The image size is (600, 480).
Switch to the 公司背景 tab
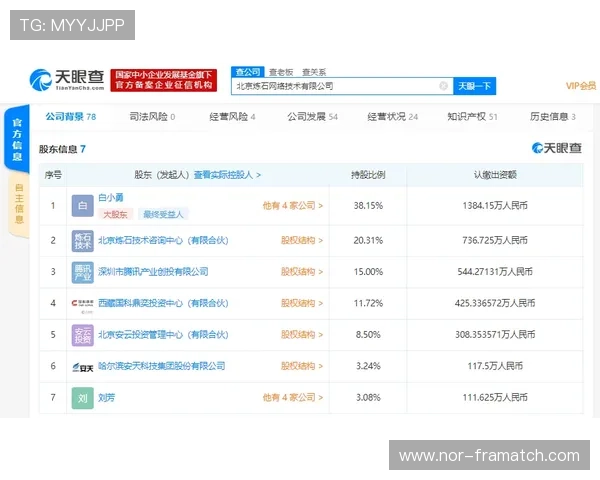point(71,116)
